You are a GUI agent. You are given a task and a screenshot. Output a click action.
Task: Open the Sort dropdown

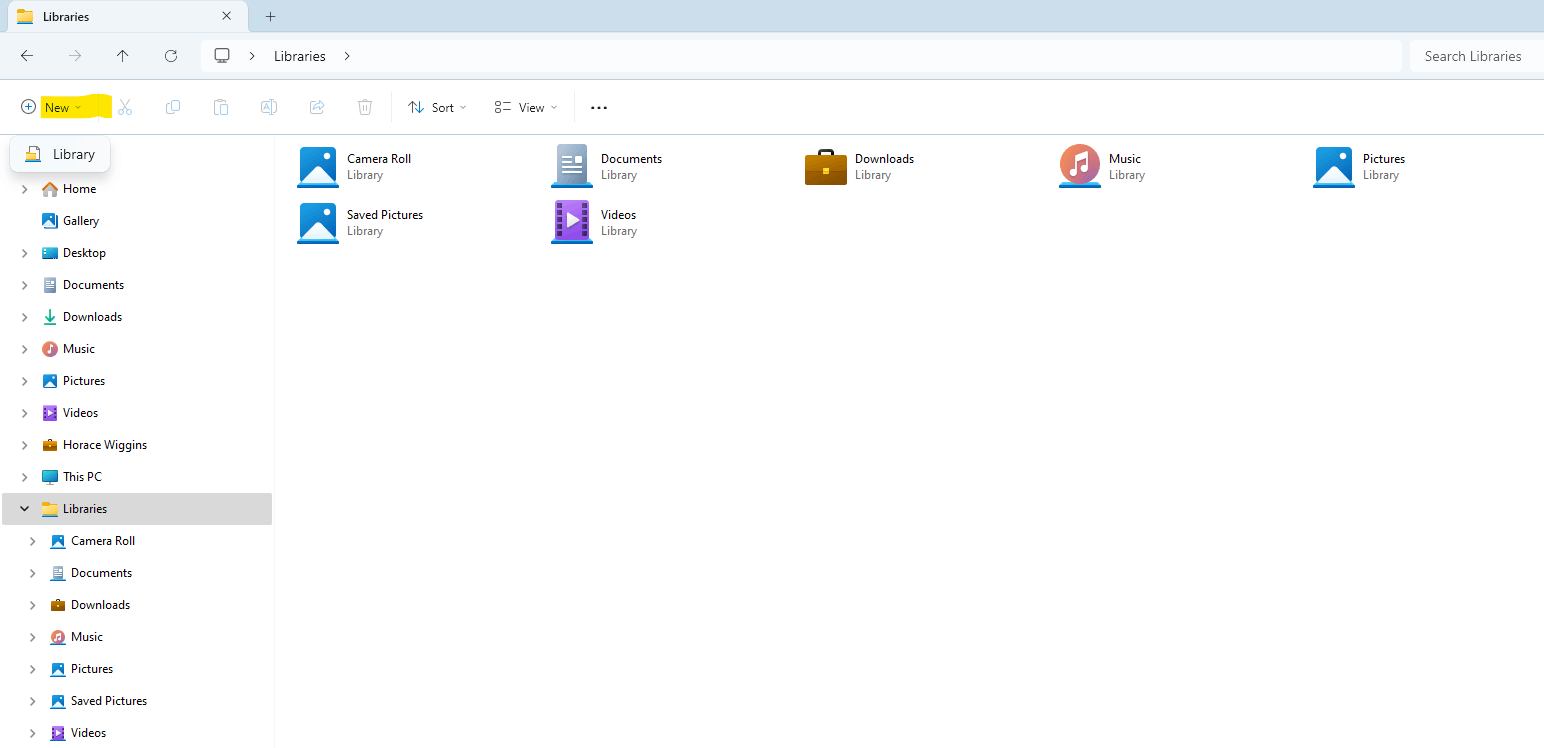(x=438, y=107)
